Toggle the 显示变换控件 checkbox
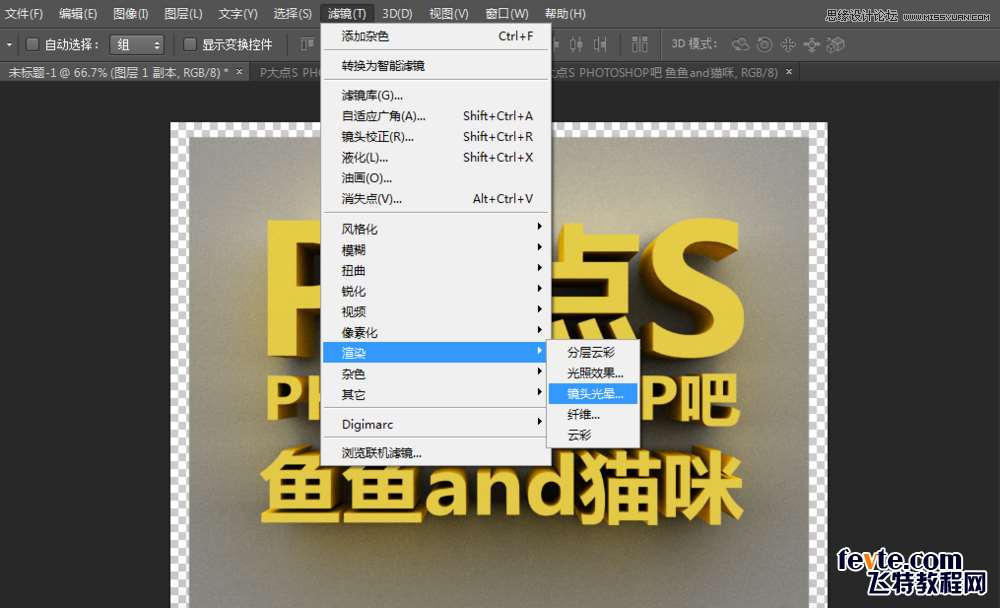 (190, 45)
